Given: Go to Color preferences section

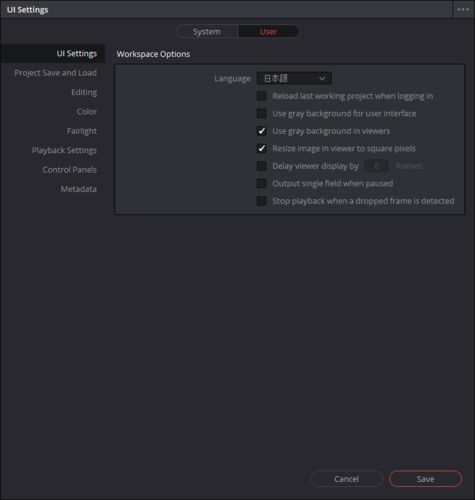Looking at the screenshot, I should [87, 112].
